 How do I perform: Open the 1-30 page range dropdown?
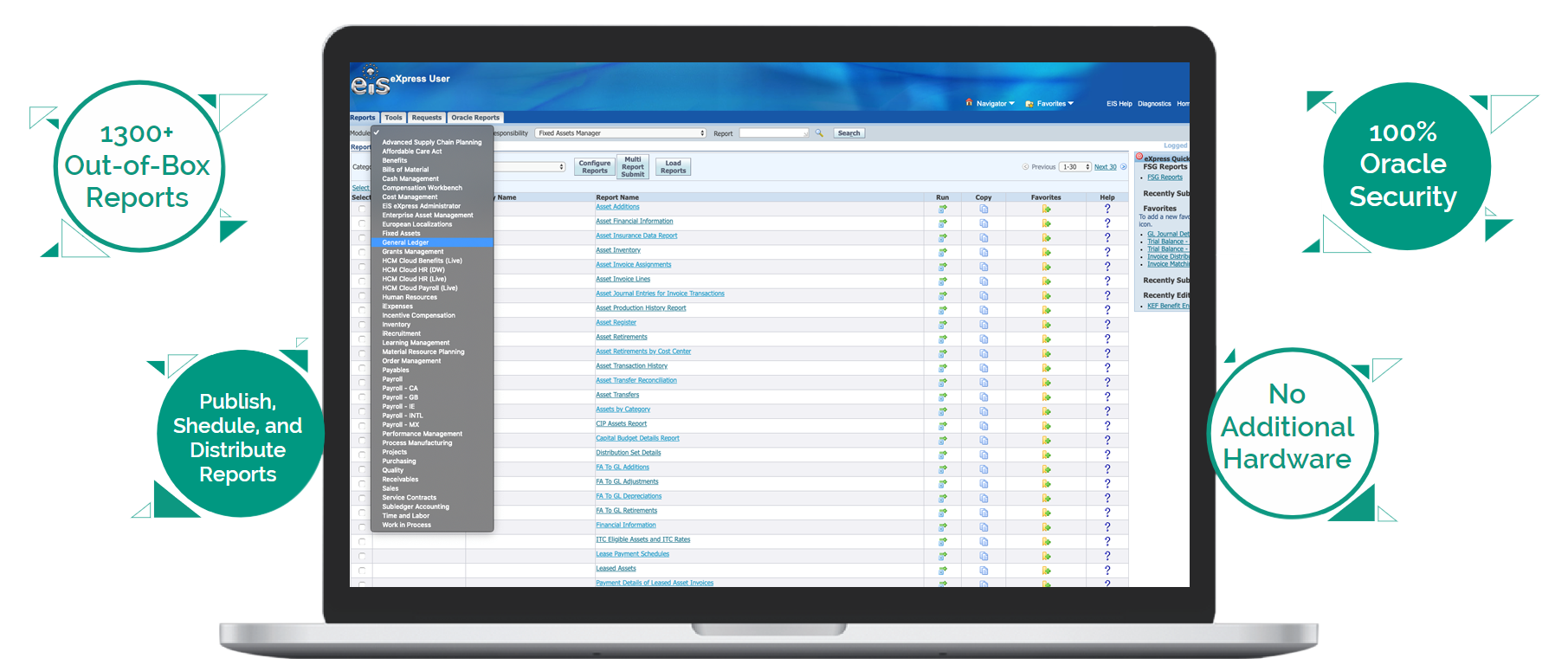1075,167
